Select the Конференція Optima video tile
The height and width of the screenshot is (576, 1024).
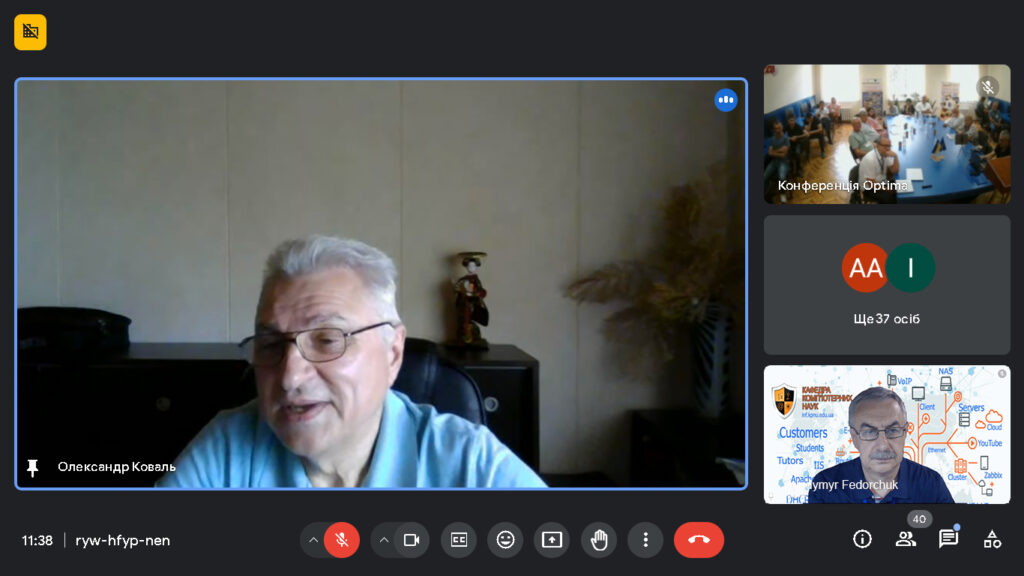click(887, 134)
